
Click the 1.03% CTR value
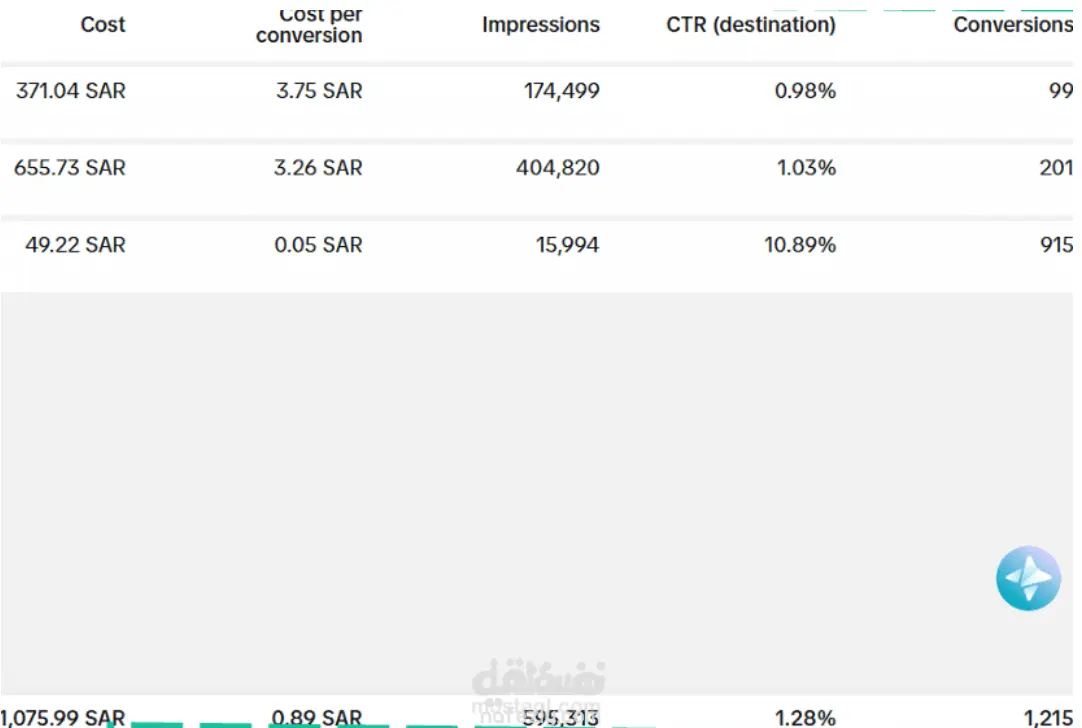click(x=806, y=168)
